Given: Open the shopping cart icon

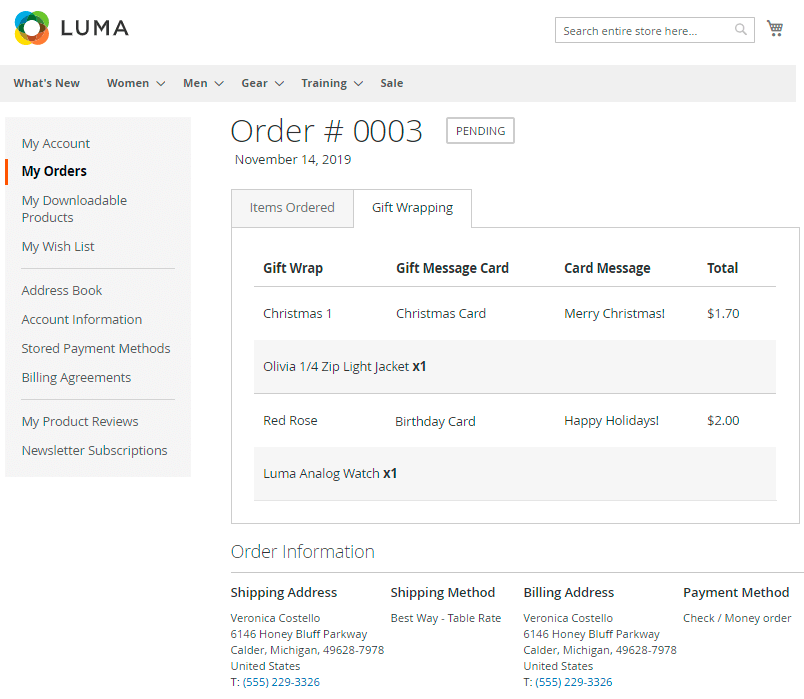Looking at the screenshot, I should [774, 29].
